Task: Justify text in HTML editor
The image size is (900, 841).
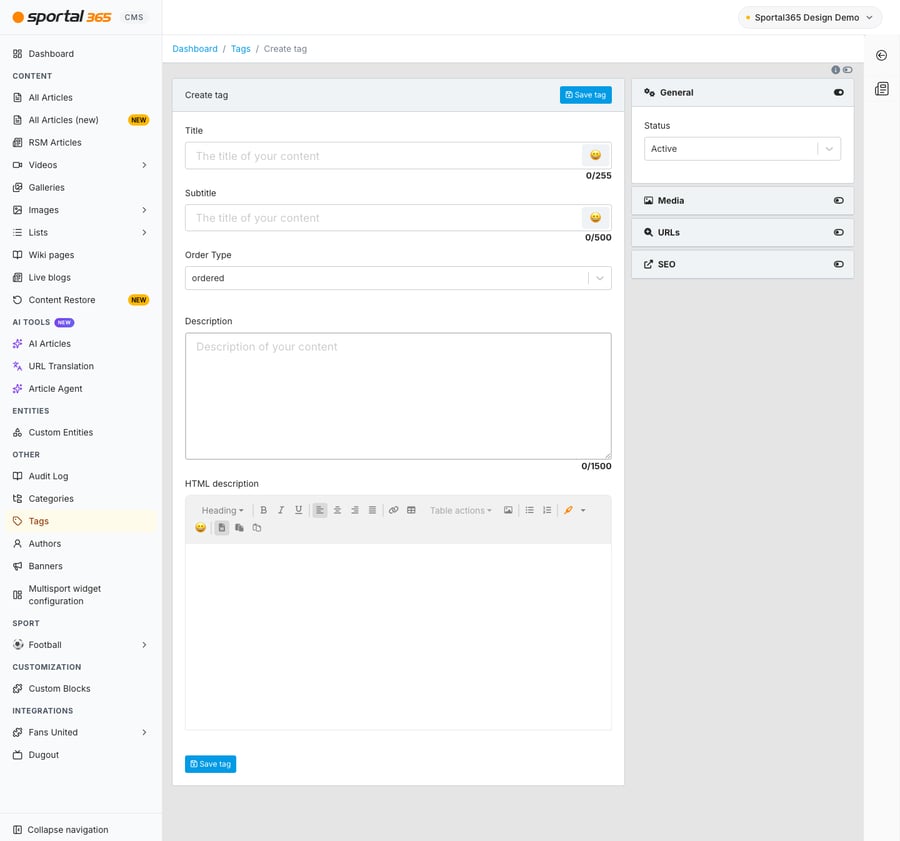Action: pos(372,510)
